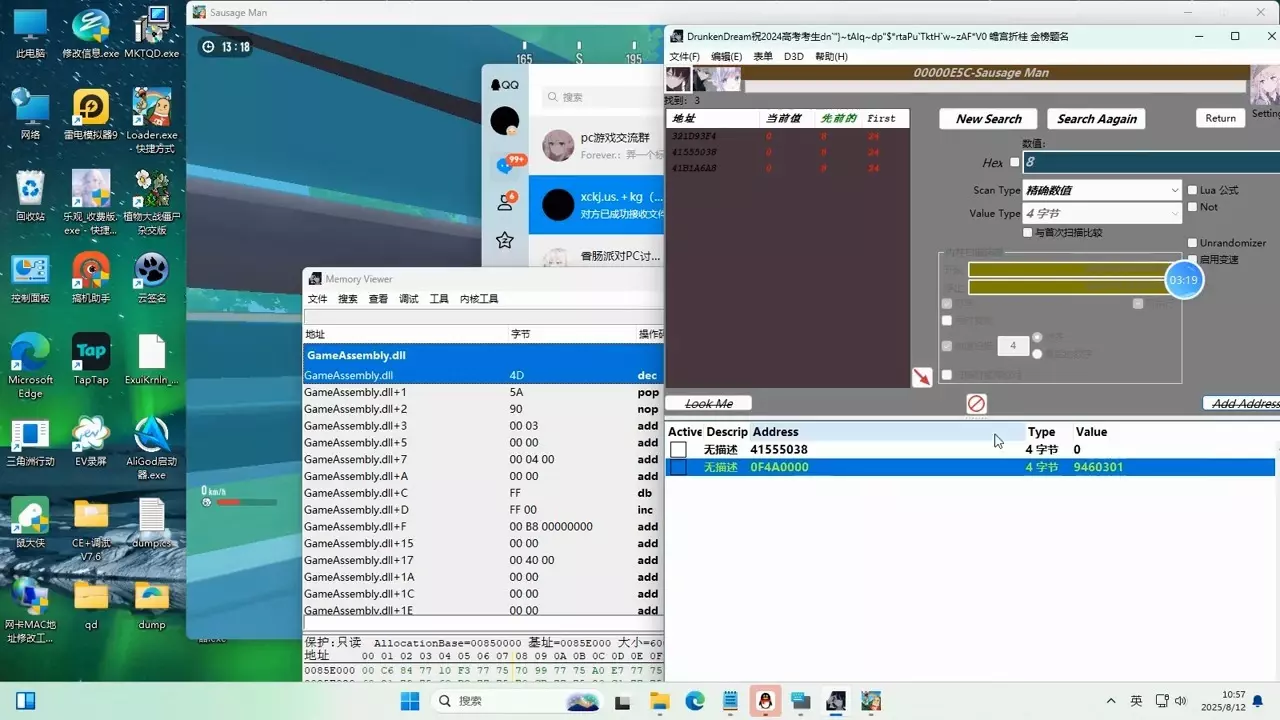Open the QQ contacts sidebar icon
Viewport: 1280px width, 720px height.
(505, 202)
